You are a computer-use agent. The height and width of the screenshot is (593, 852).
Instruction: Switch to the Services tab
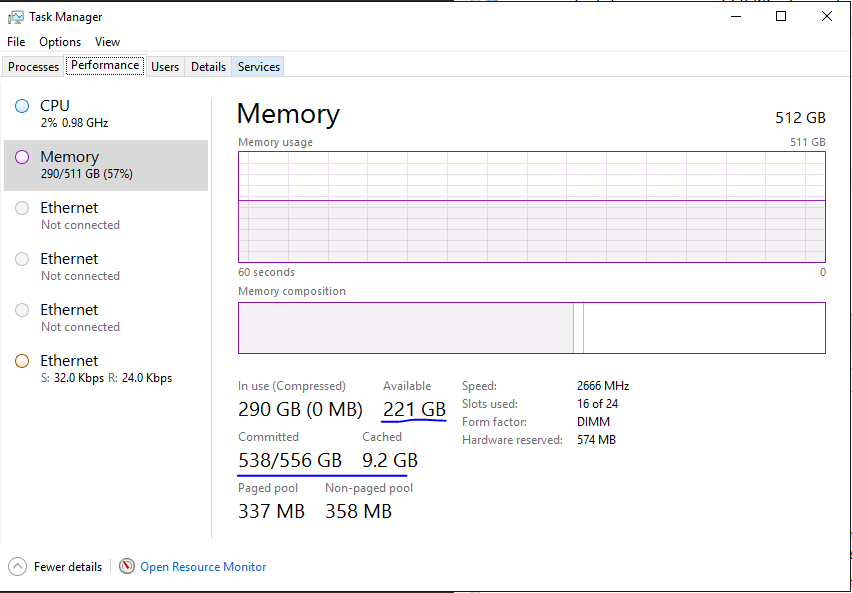click(x=259, y=67)
